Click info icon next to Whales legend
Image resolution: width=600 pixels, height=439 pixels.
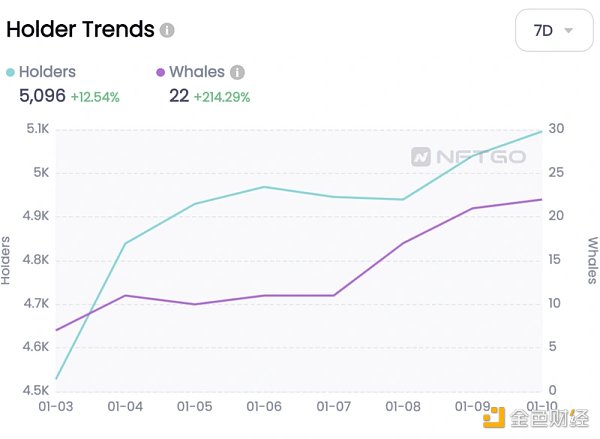238,73
